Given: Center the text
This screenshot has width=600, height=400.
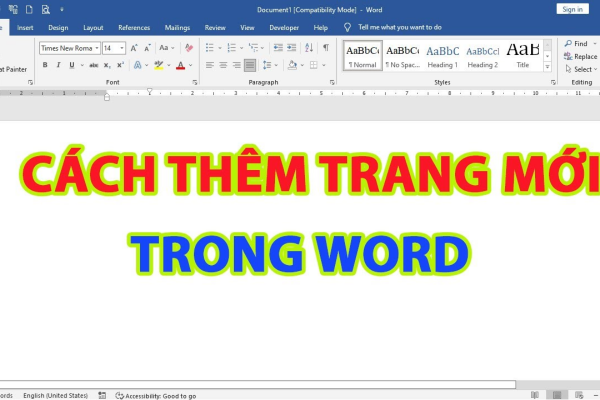Looking at the screenshot, I should [223, 65].
